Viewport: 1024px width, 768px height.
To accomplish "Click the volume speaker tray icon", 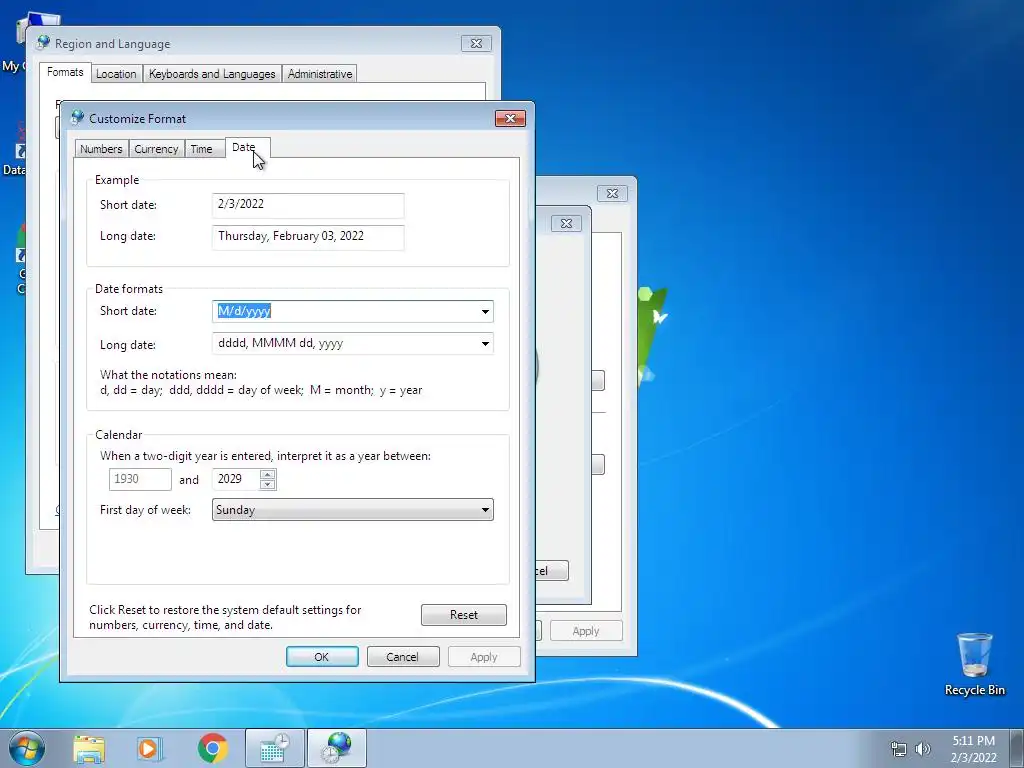I will (x=923, y=749).
